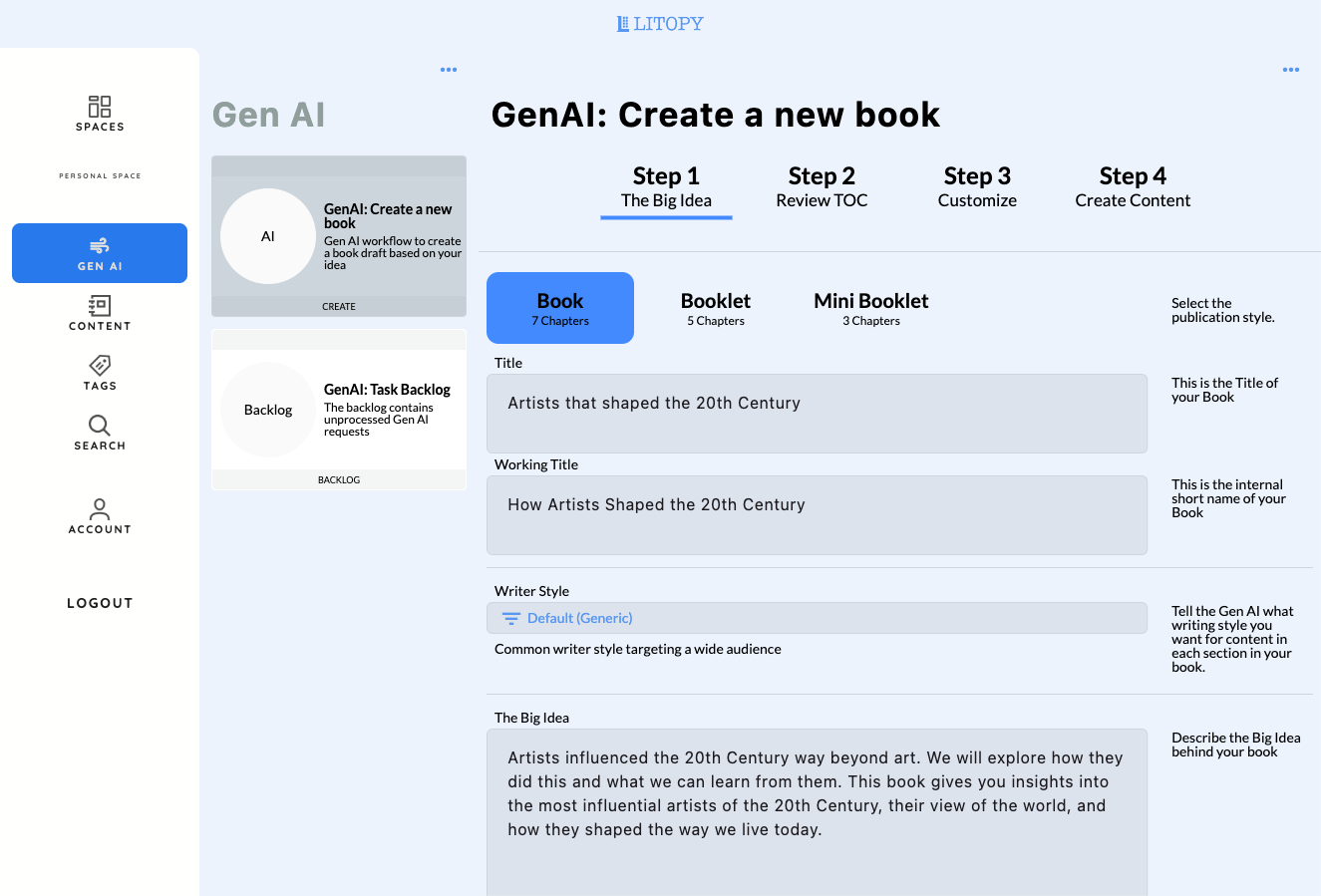Viewport: 1321px width, 896px height.
Task: Open the three-dot menu at top right
Action: [x=1291, y=70]
